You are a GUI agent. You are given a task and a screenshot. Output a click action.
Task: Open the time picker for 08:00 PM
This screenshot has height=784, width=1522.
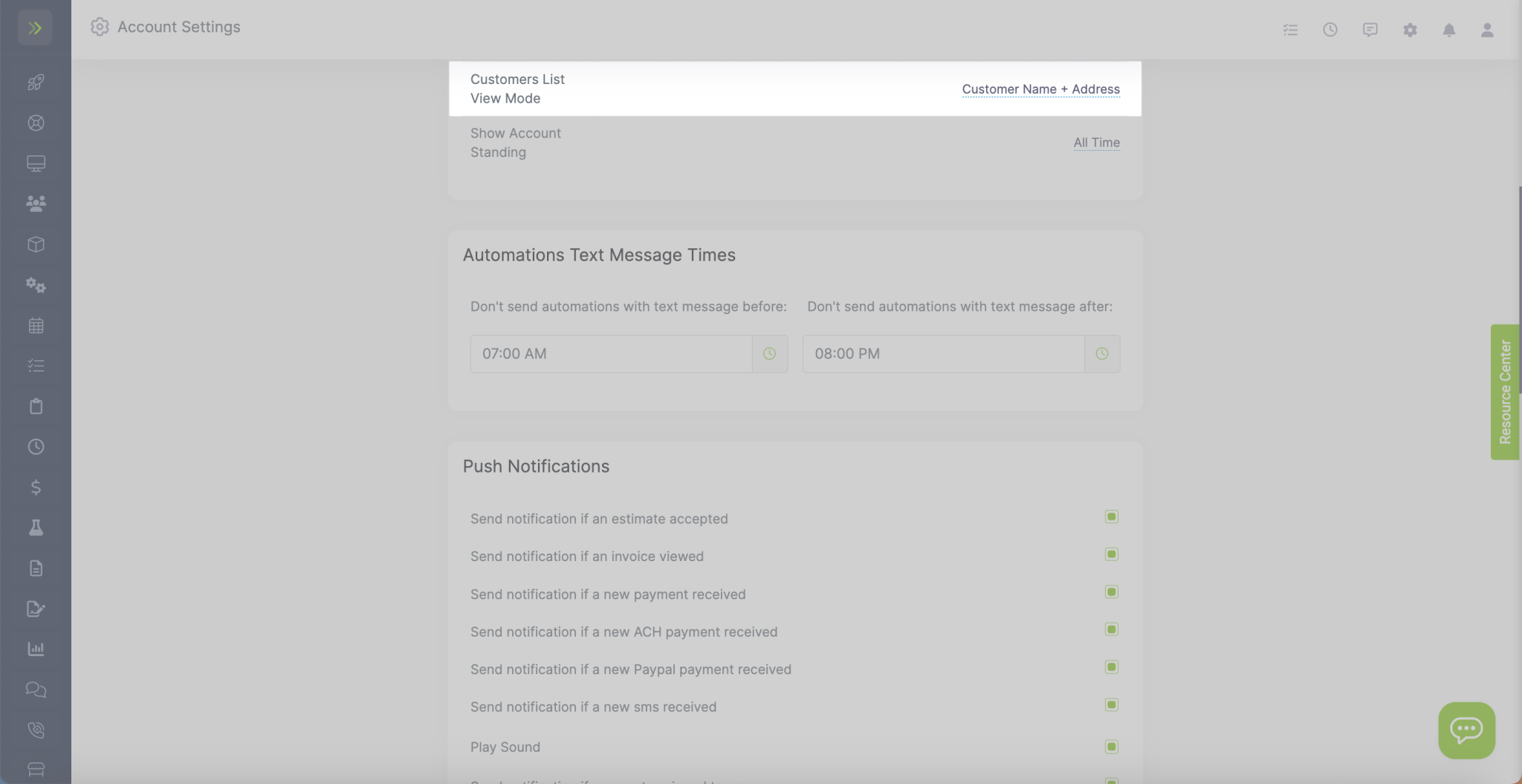(1101, 354)
